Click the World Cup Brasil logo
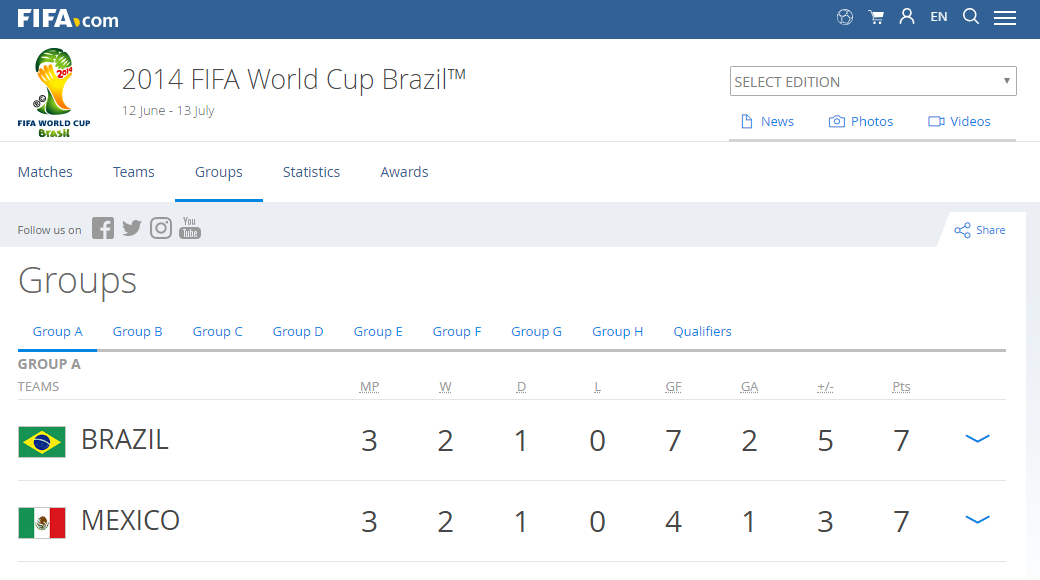1040x580 pixels. click(x=54, y=92)
